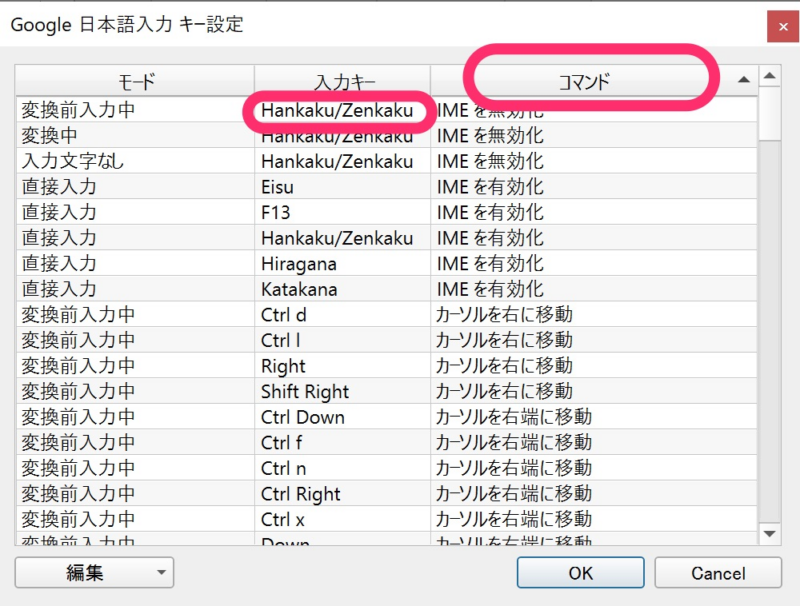800x606 pixels.
Task: Select the Katakana key cell
Action: [342, 289]
